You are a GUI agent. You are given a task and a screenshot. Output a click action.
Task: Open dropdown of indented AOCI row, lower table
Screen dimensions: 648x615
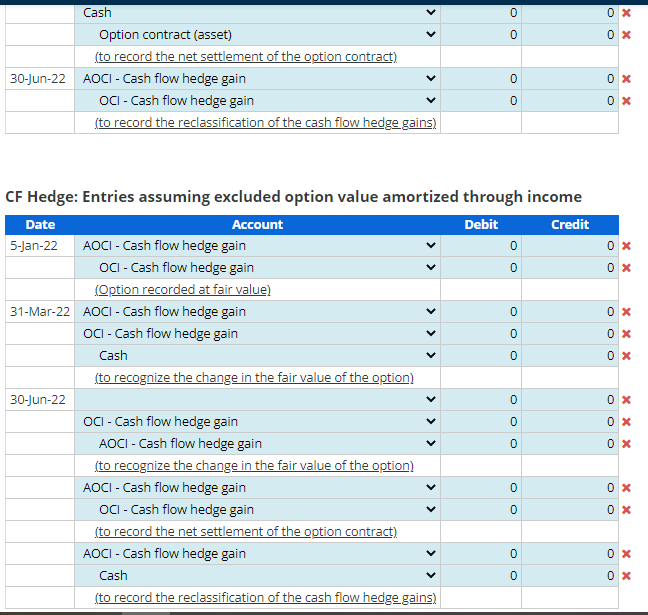257,444
